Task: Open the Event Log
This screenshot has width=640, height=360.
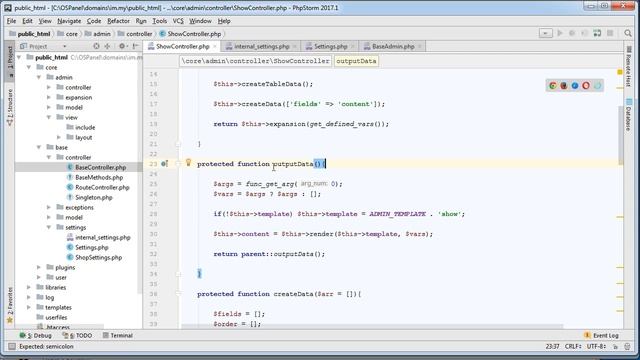Action: 602,336
